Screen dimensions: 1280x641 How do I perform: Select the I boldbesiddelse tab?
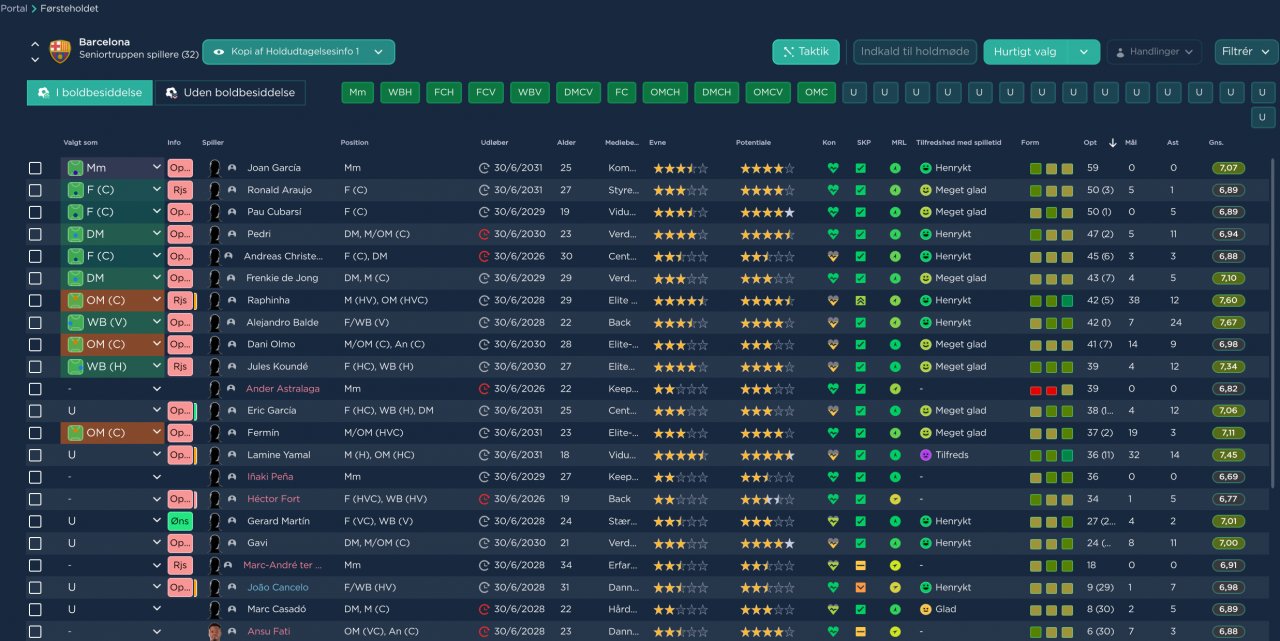point(91,93)
